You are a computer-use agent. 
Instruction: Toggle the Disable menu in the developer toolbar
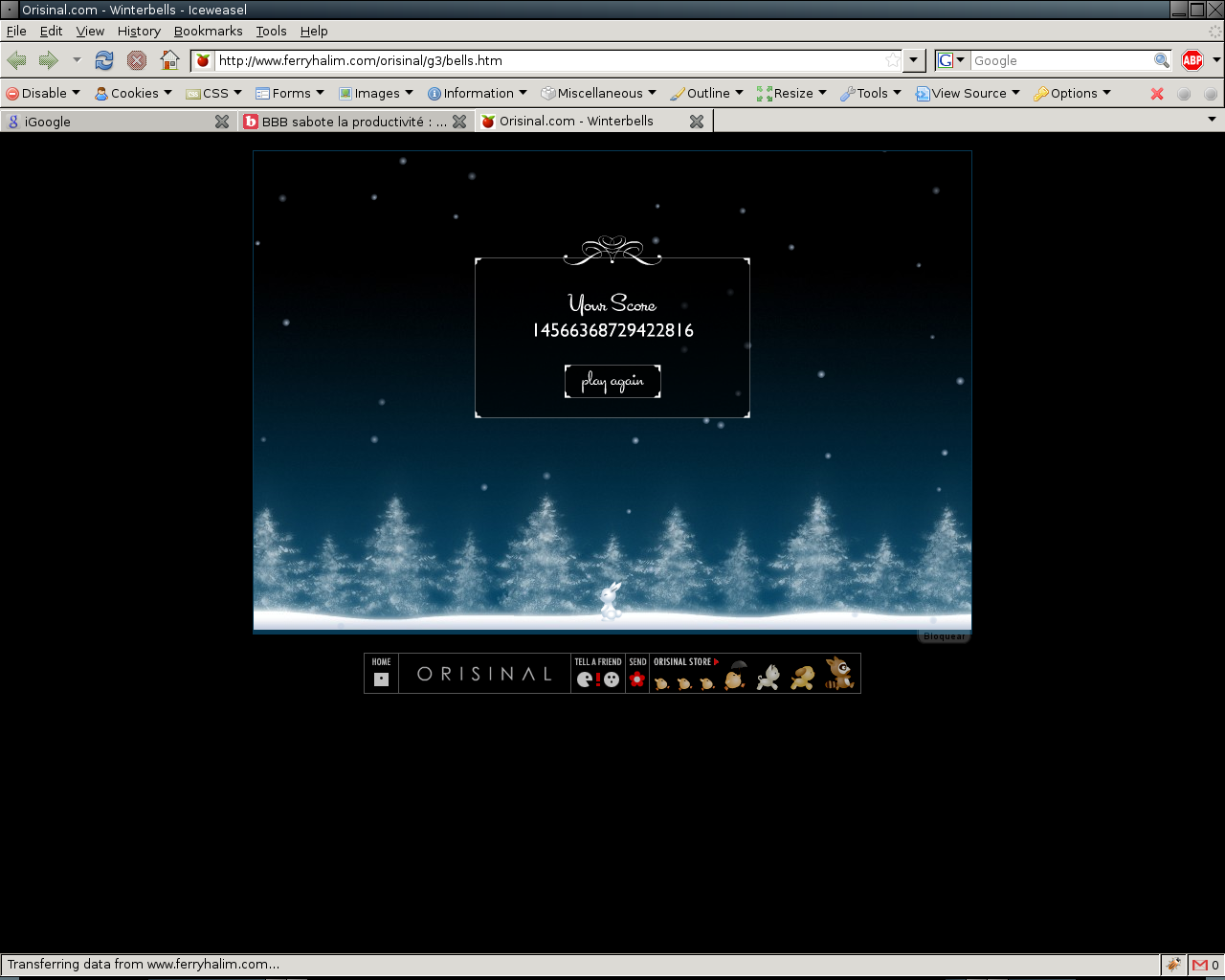click(x=43, y=93)
